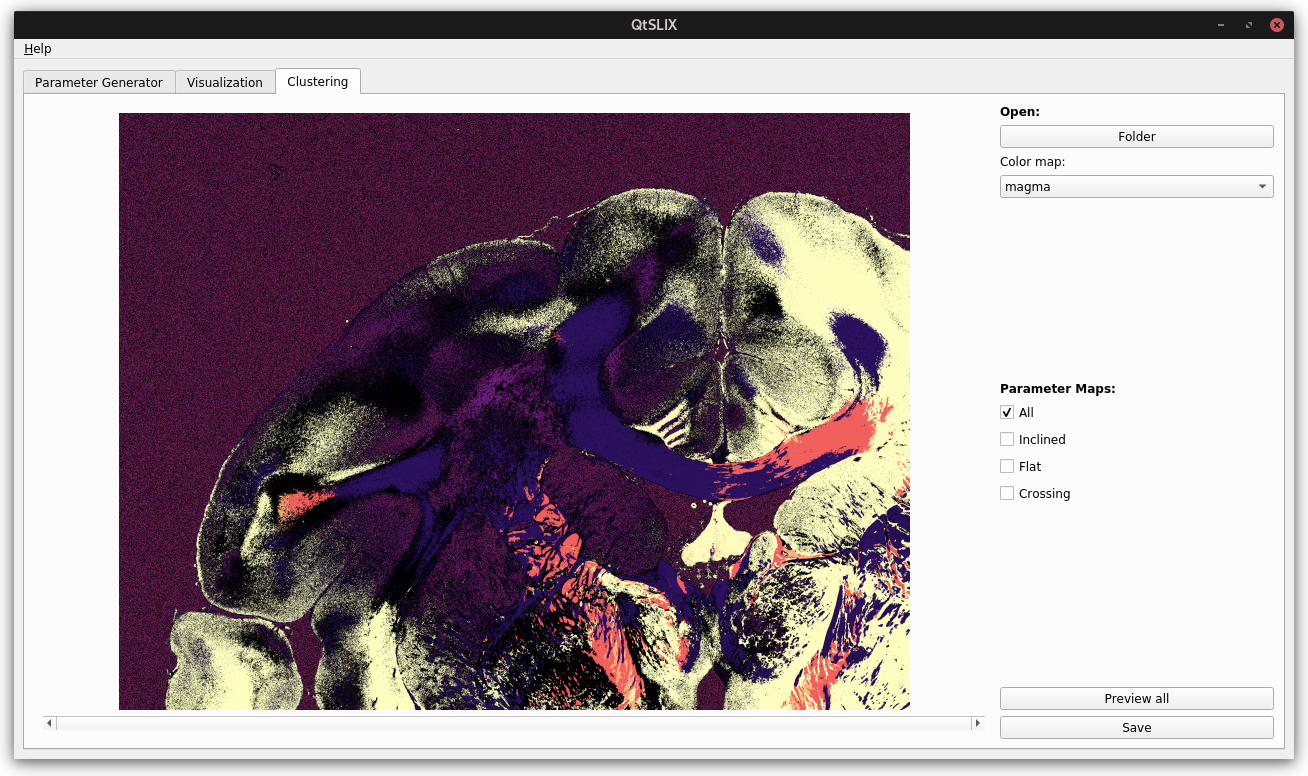This screenshot has width=1308, height=776.
Task: Click the QtSLIX window title bar
Action: (x=654, y=25)
